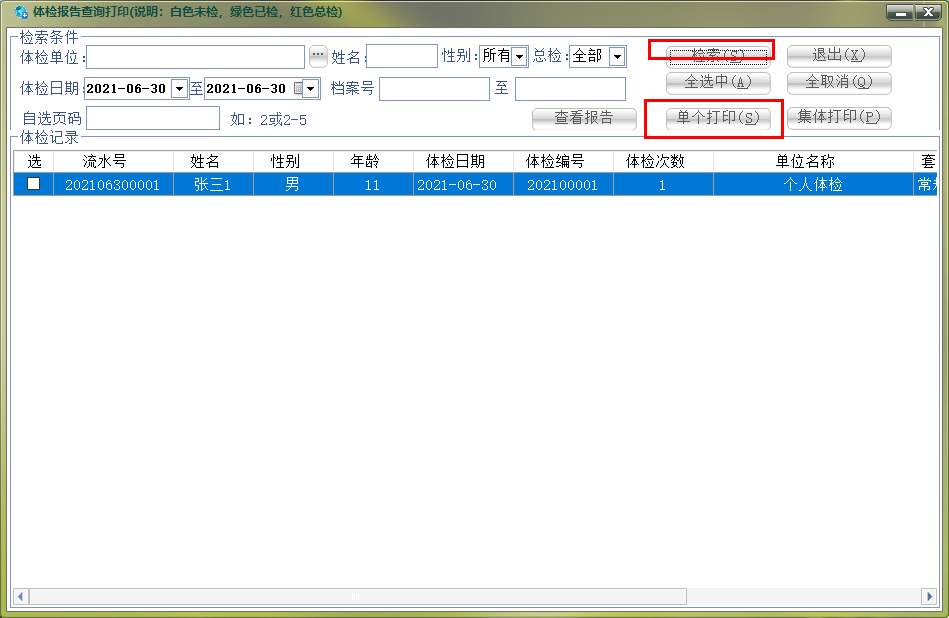Open the start date 体检日期 dropdown arrow
The image size is (949, 618).
(x=179, y=88)
